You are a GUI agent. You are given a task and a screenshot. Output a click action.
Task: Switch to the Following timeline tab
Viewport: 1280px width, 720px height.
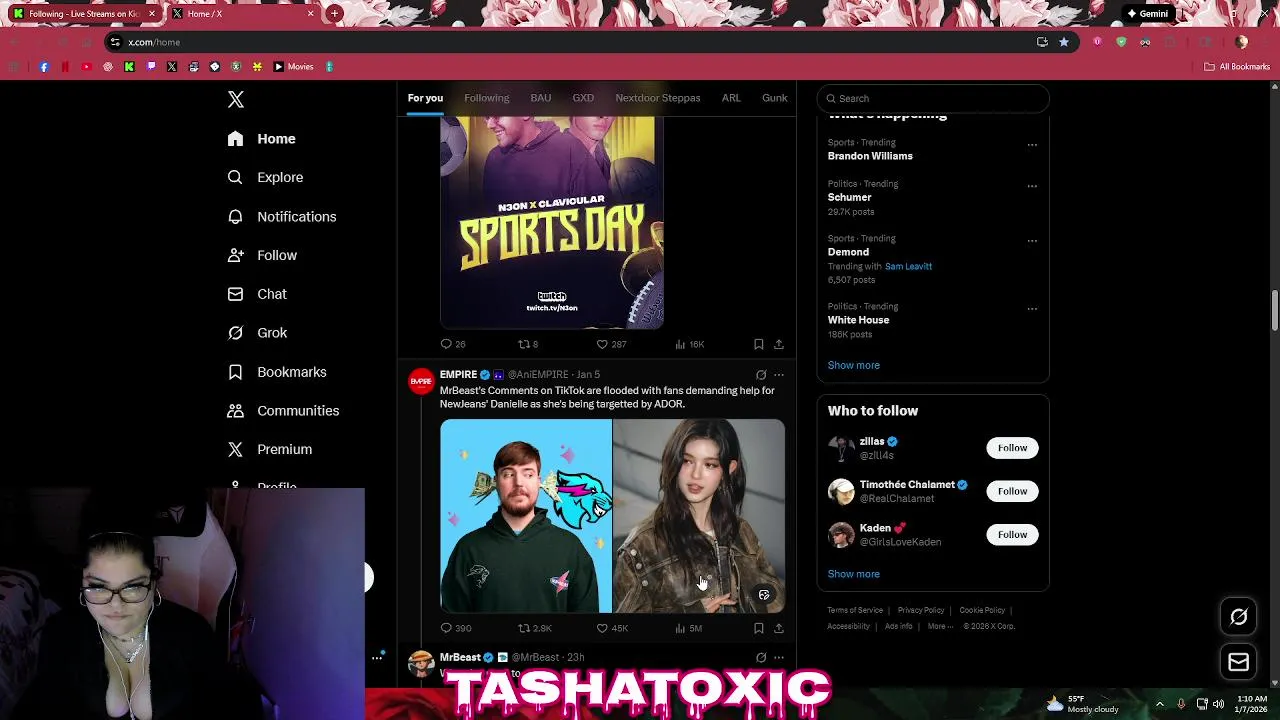pyautogui.click(x=487, y=98)
